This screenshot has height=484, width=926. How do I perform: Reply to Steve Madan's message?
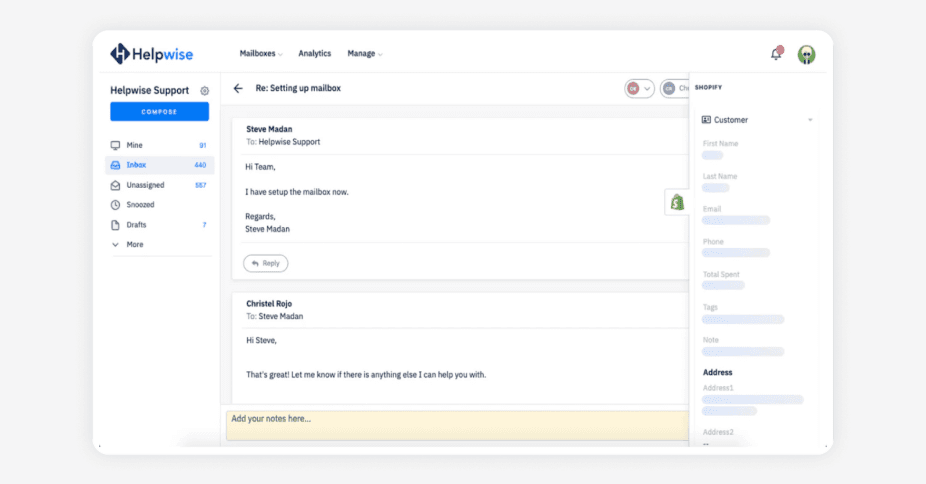tap(266, 263)
